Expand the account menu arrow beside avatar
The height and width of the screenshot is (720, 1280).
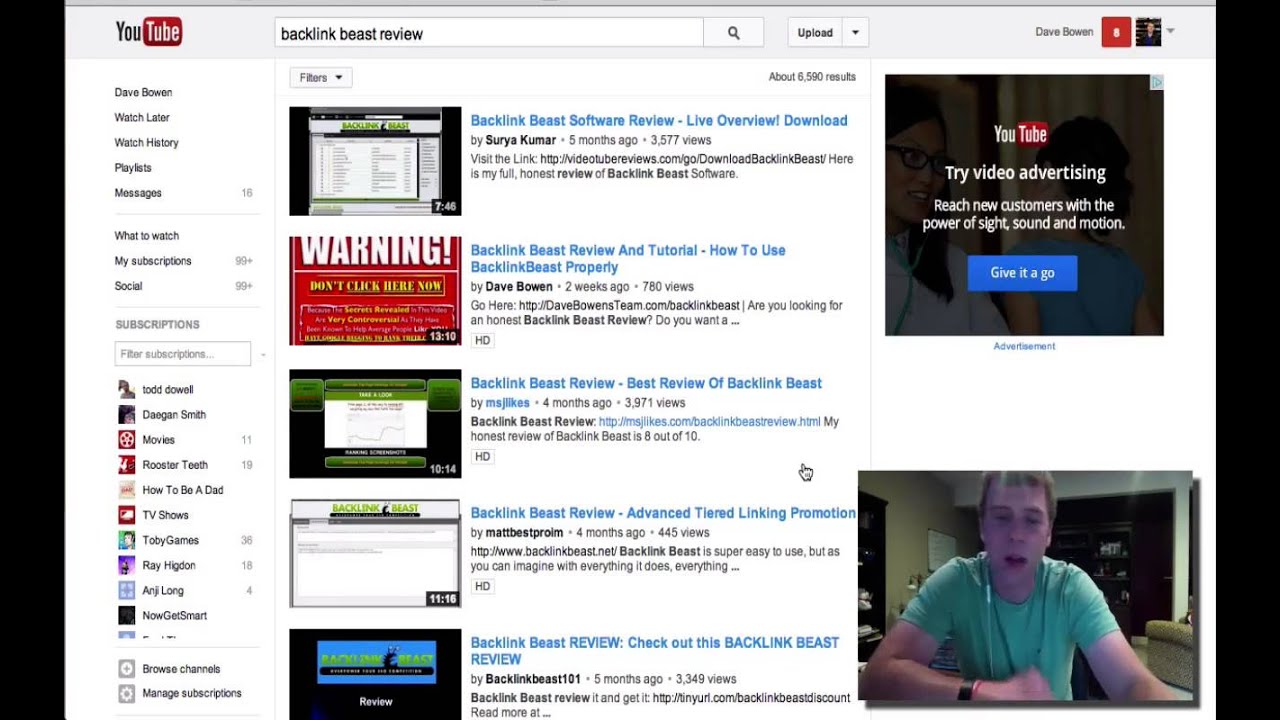[1170, 31]
